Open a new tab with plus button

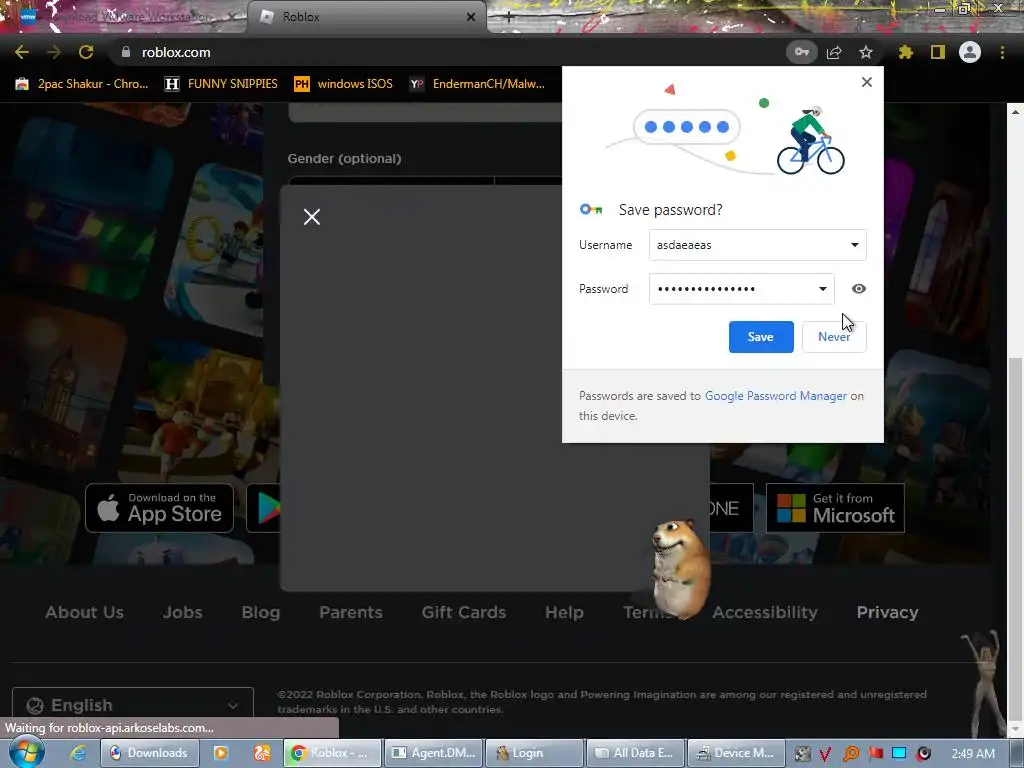click(509, 17)
